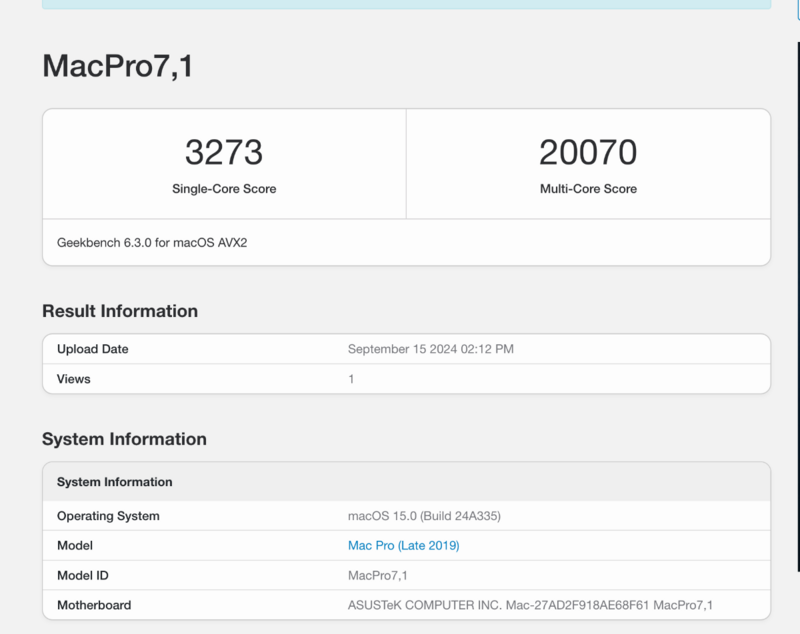Click the 20070 multi-core score number
The image size is (800, 634).
(588, 152)
